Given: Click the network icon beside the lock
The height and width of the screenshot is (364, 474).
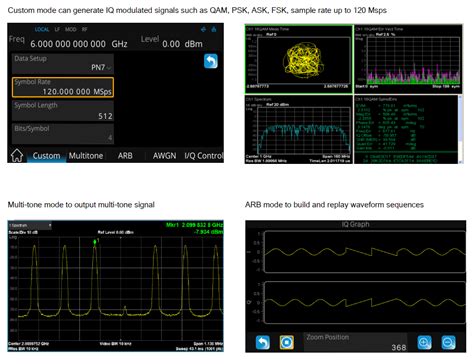Looking at the screenshot, I should 203,29.
